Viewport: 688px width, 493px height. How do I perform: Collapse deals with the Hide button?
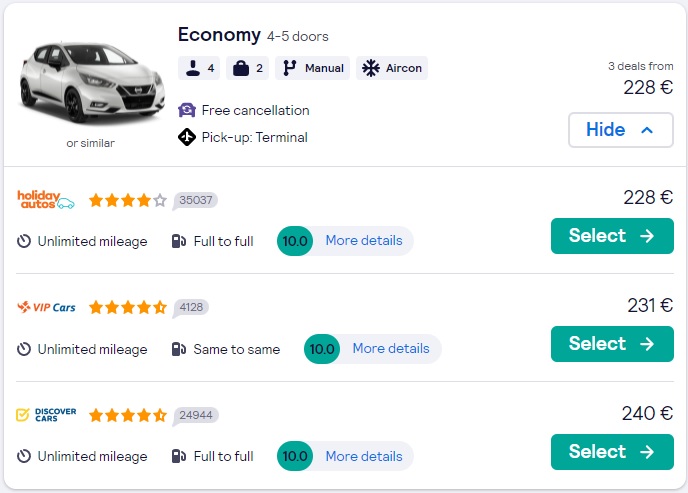620,130
